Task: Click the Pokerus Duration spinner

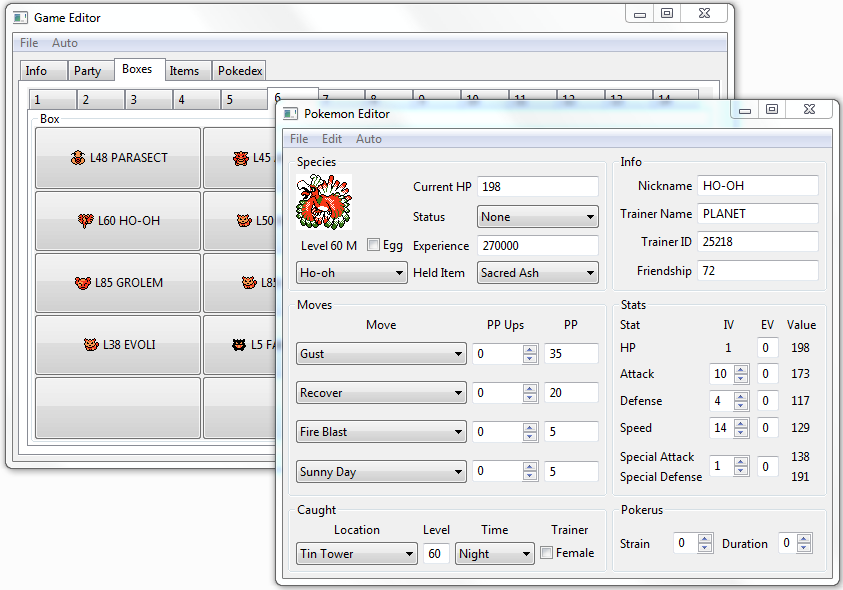Action: pos(795,543)
